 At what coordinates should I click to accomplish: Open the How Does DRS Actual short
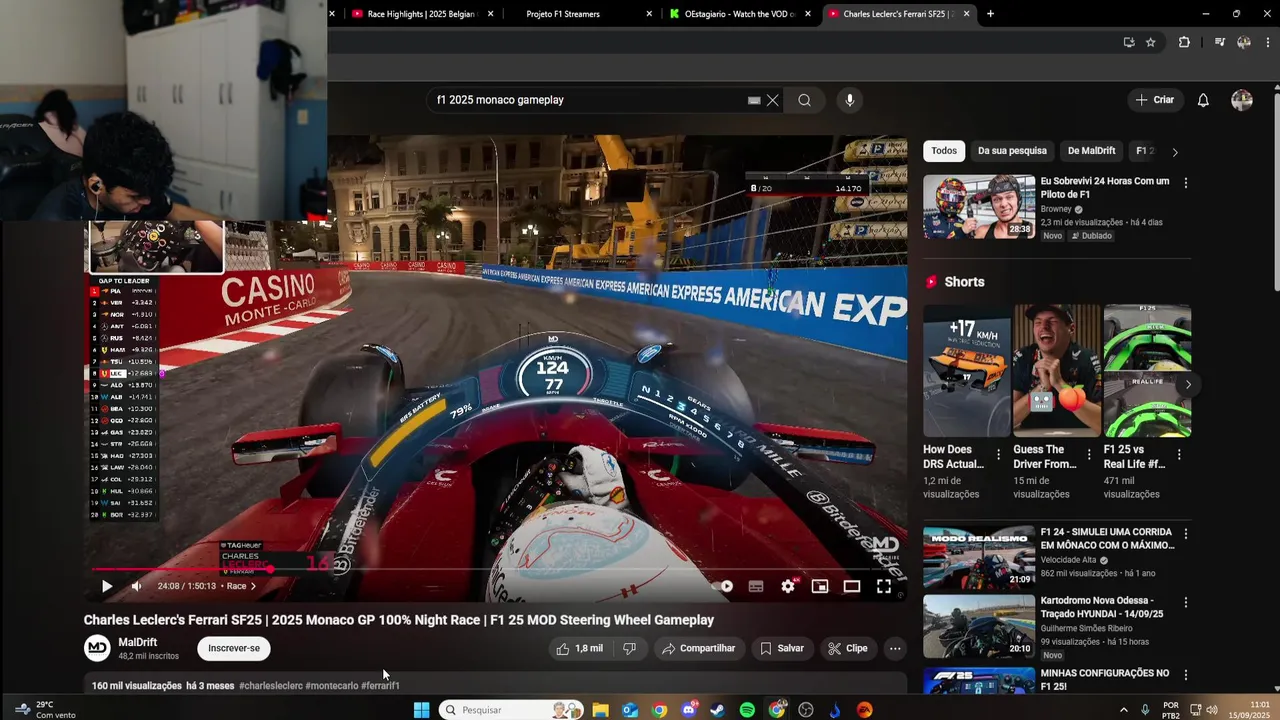pyautogui.click(x=966, y=371)
